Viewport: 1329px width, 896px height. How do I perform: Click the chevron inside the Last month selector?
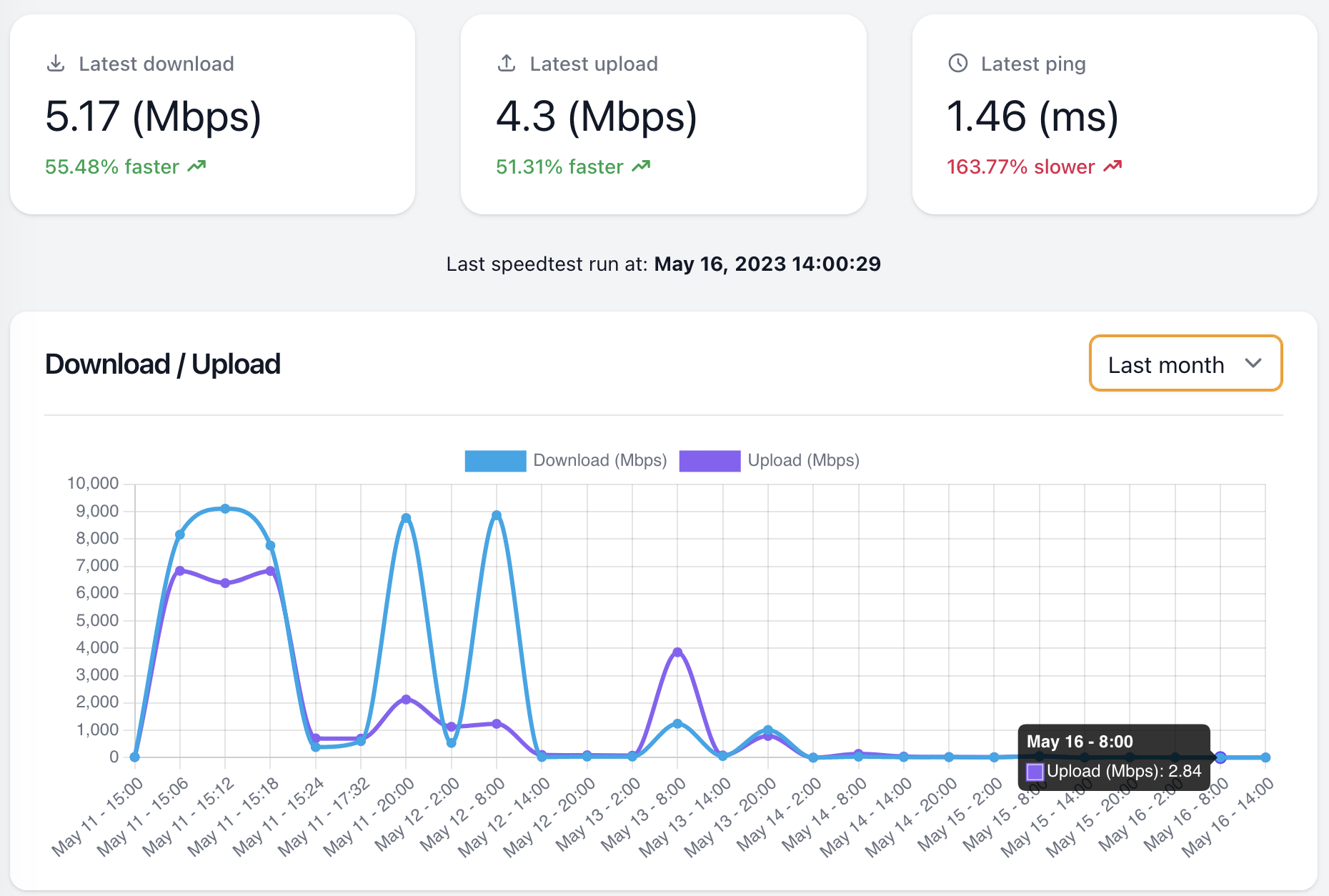pyautogui.click(x=1254, y=364)
